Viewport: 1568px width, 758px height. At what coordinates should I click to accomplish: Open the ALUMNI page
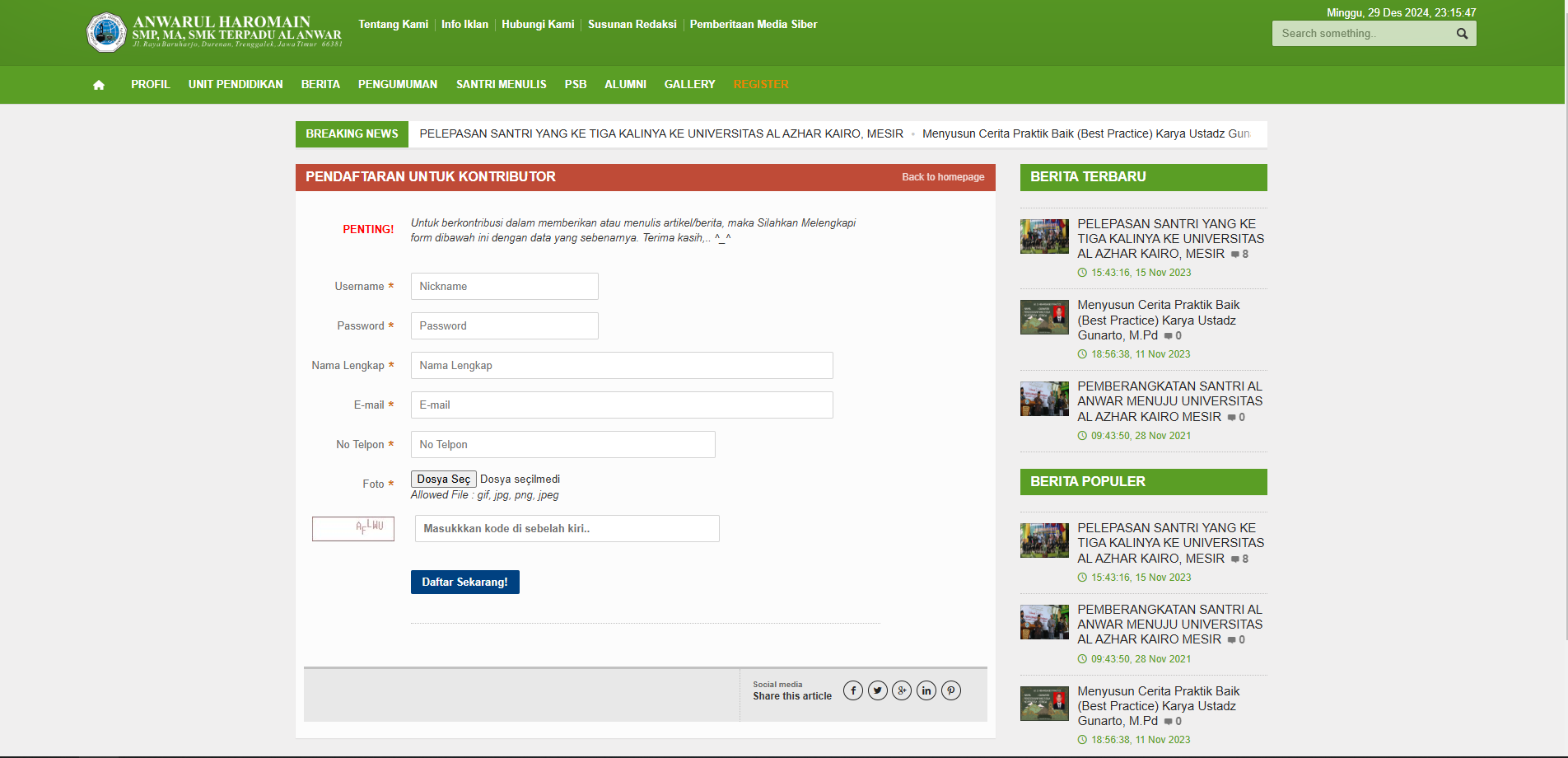pyautogui.click(x=625, y=85)
